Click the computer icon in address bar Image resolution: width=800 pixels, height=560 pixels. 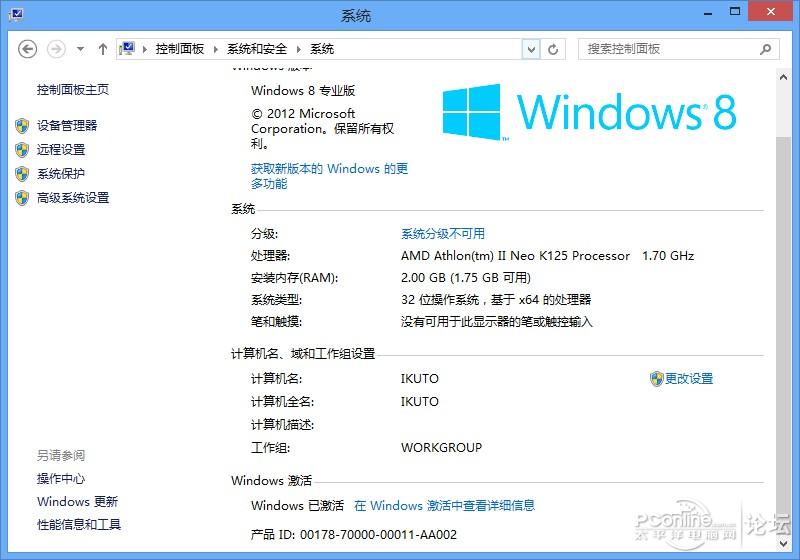pos(127,49)
